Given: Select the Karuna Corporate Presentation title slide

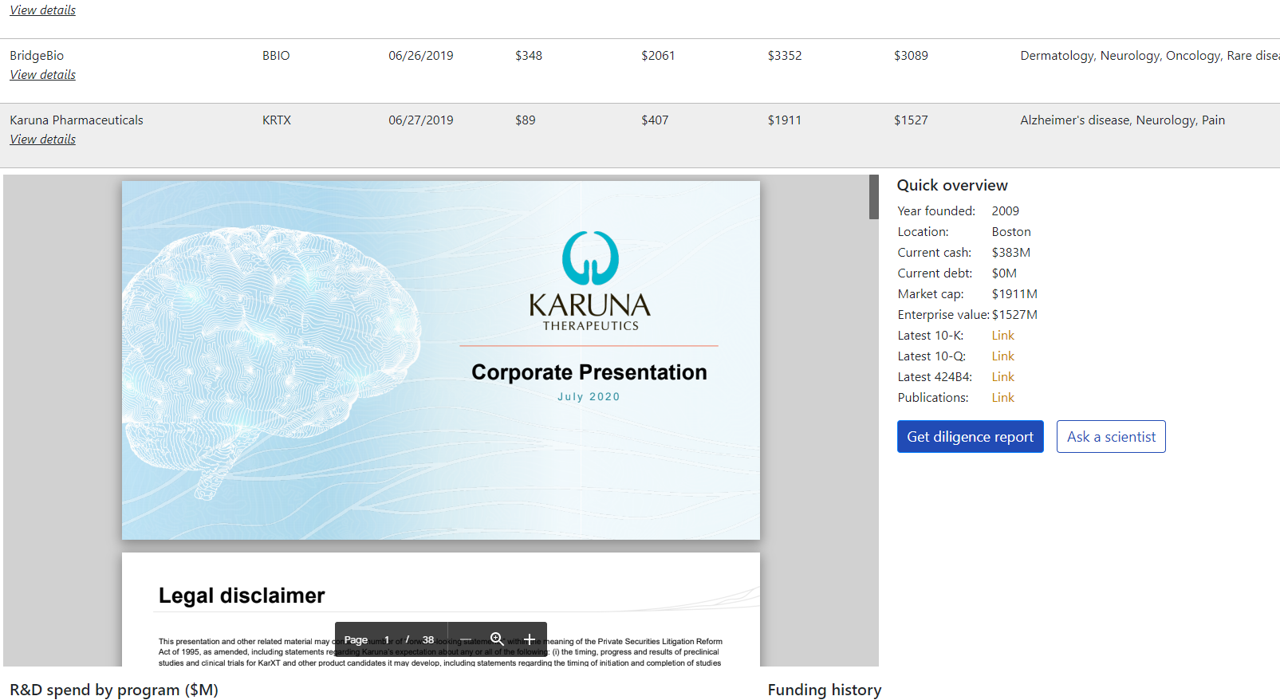Looking at the screenshot, I should [x=441, y=360].
